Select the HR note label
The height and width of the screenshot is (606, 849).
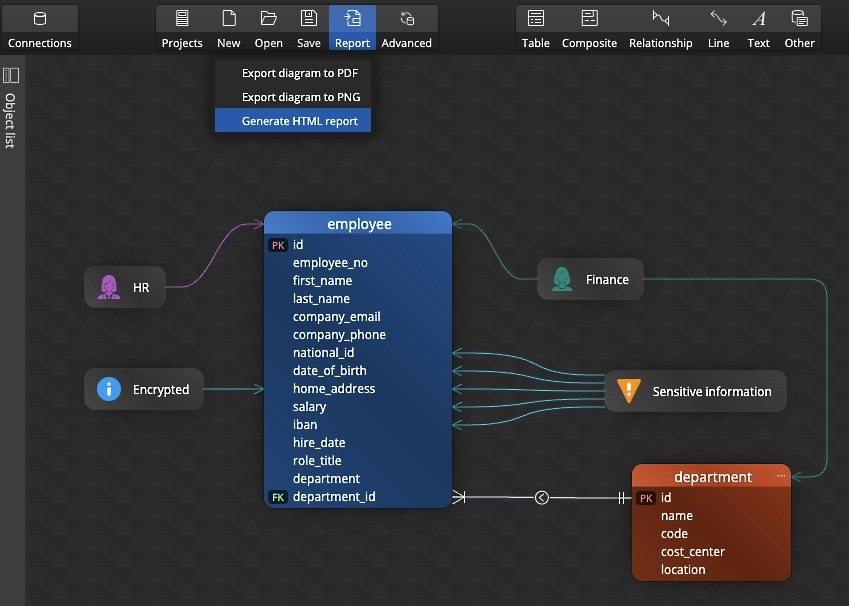pos(141,288)
